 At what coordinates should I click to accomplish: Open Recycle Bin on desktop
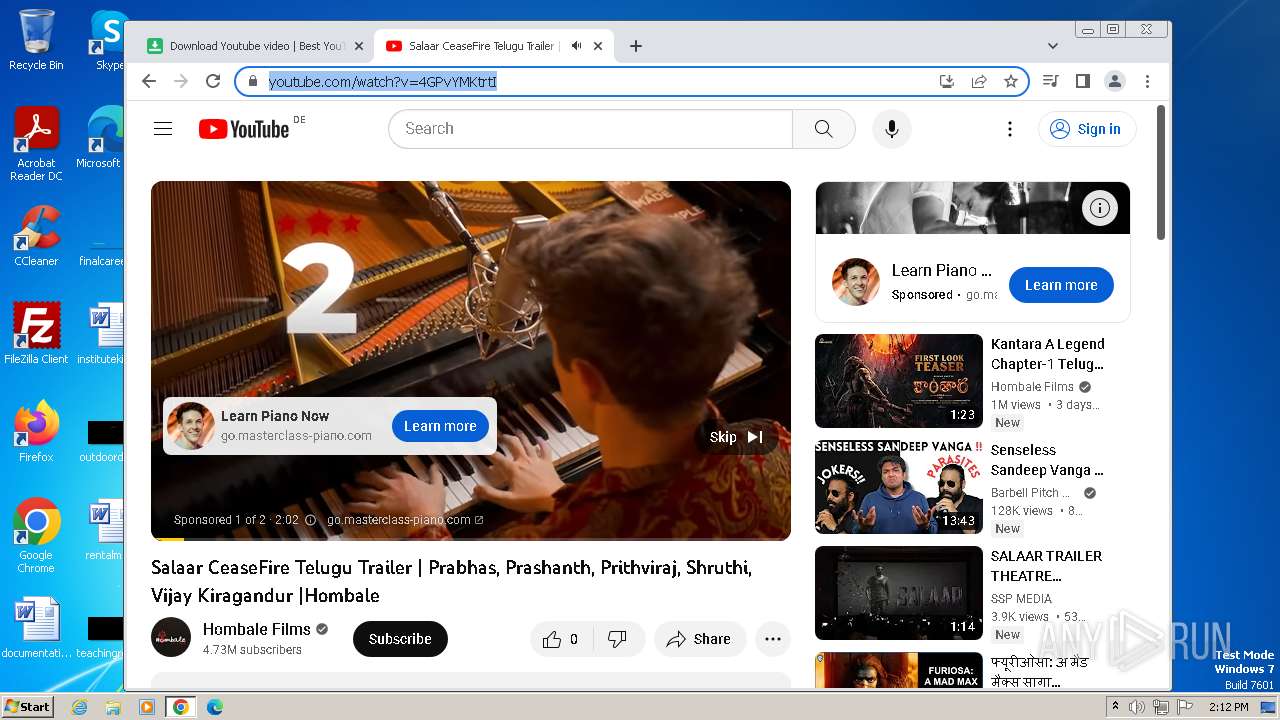click(36, 40)
